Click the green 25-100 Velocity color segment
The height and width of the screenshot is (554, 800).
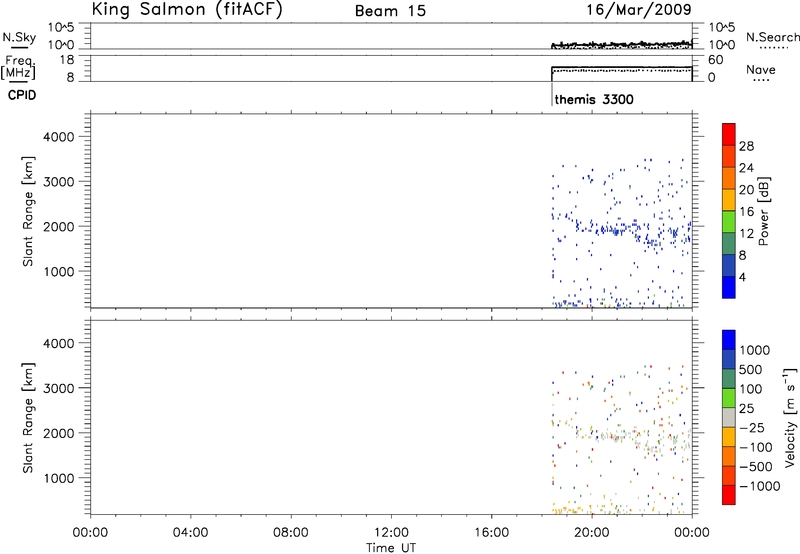(729, 398)
